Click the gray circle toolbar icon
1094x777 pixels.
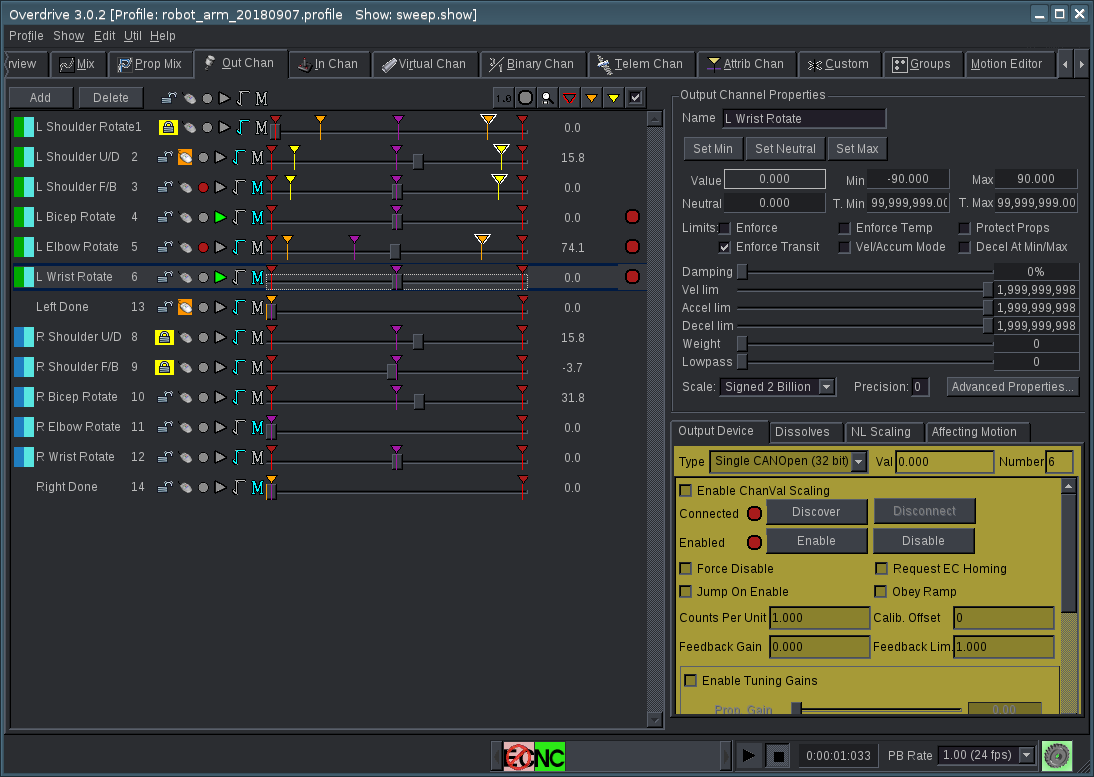coord(525,98)
